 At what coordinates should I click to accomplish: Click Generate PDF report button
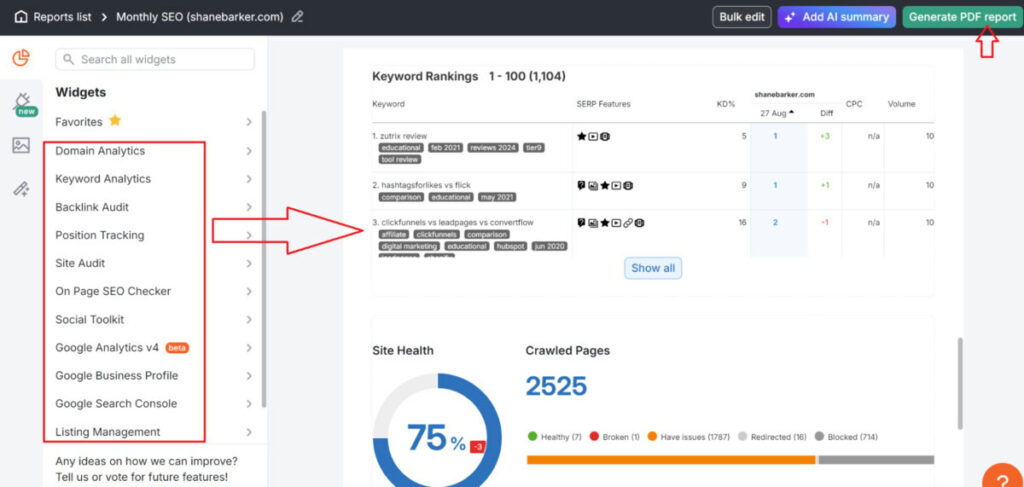click(x=962, y=18)
